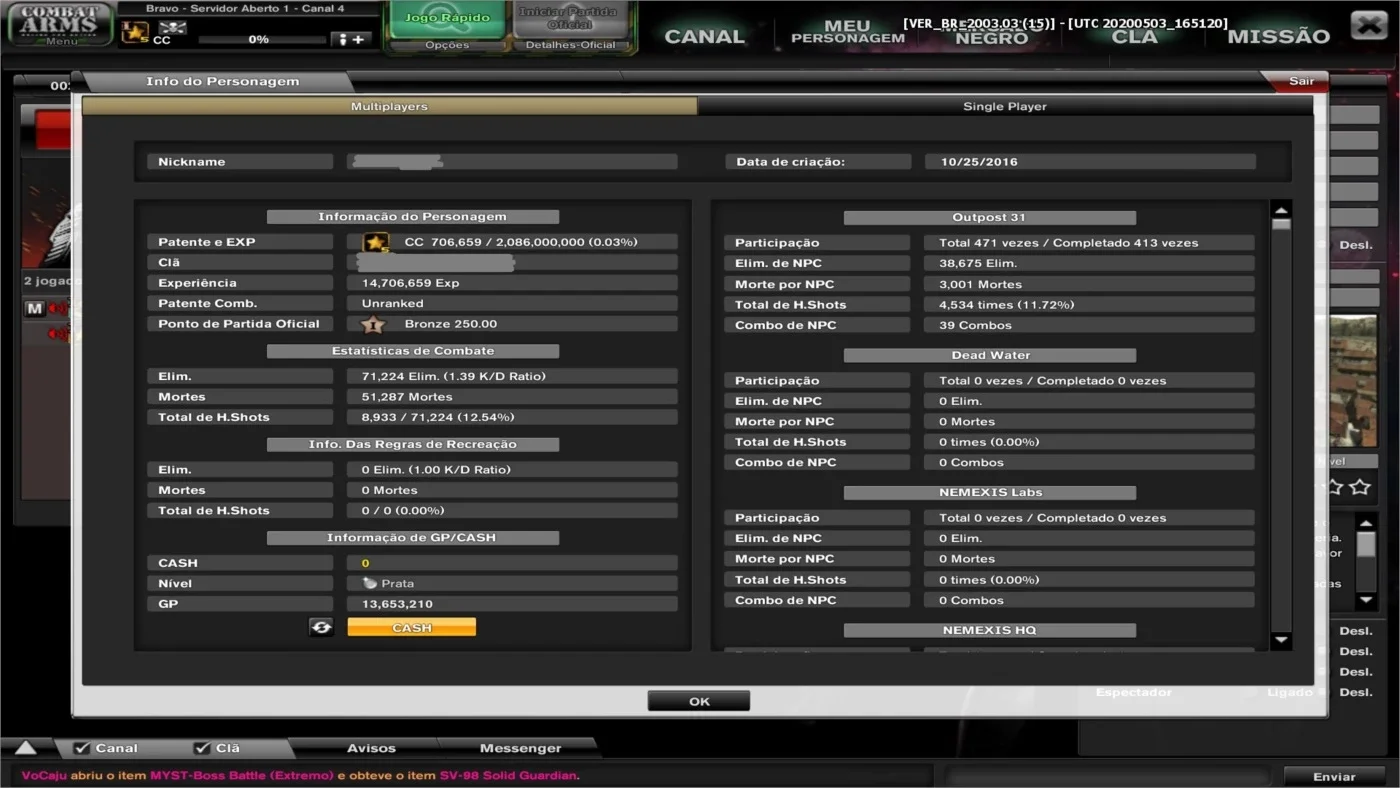The height and width of the screenshot is (788, 1400).
Task: Confirm with the OK button
Action: (699, 701)
